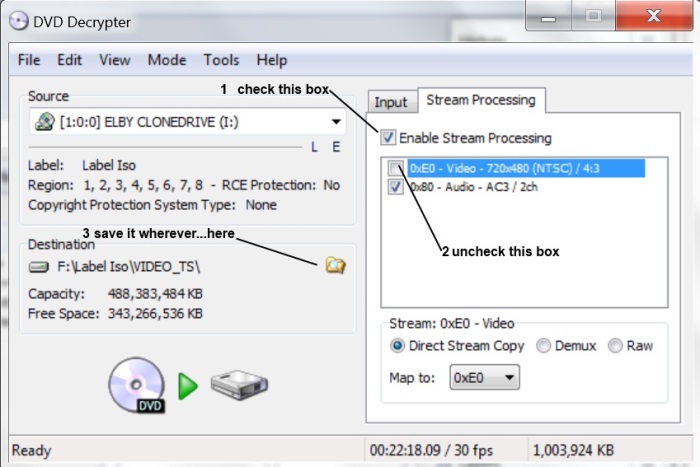The height and width of the screenshot is (467, 700).
Task: Select the 0x80 Audio AC3 / 2ch row
Action: (x=474, y=187)
